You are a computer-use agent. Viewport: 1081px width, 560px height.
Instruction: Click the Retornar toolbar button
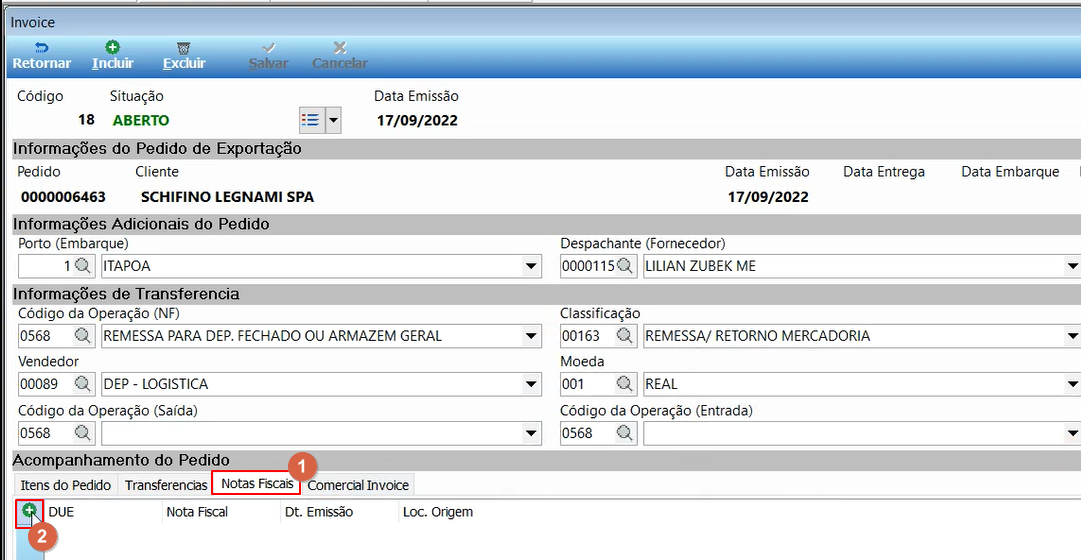[42, 56]
